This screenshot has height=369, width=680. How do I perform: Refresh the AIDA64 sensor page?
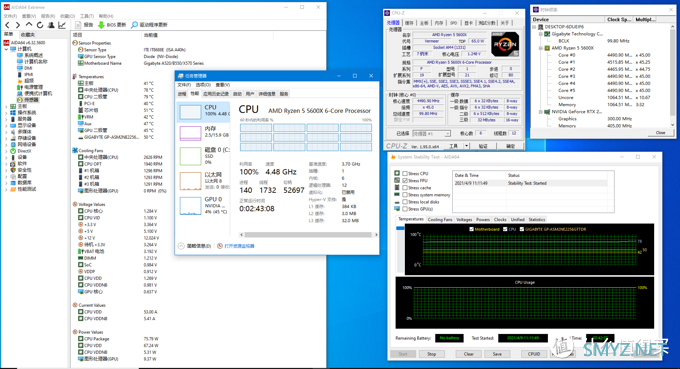click(x=40, y=25)
